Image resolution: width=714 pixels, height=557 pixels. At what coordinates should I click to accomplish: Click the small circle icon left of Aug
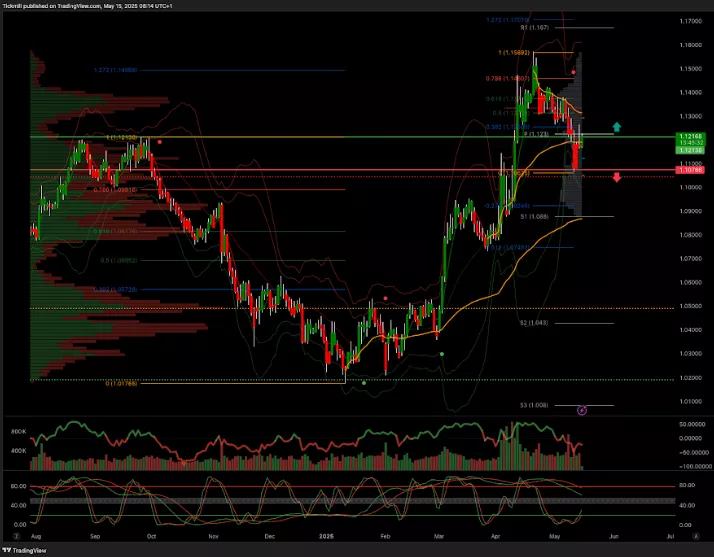(x=6, y=537)
